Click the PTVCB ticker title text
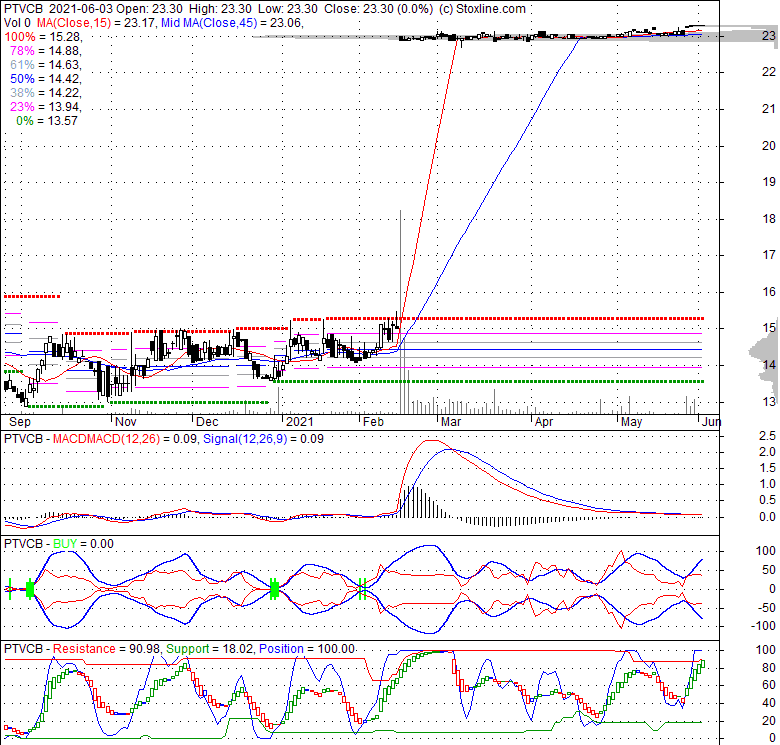This screenshot has width=780, height=745. (23, 9)
